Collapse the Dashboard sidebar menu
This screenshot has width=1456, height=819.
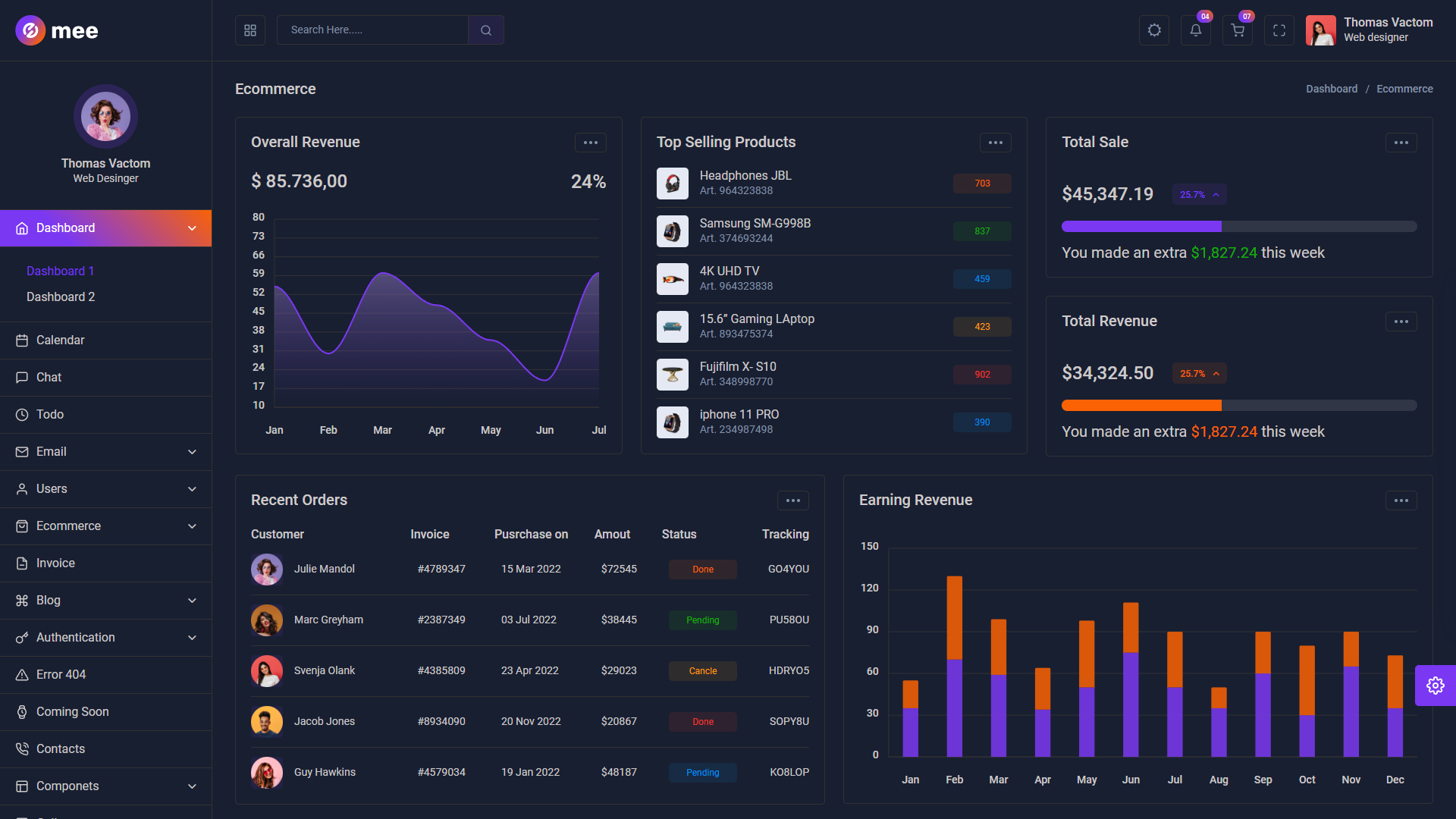192,228
